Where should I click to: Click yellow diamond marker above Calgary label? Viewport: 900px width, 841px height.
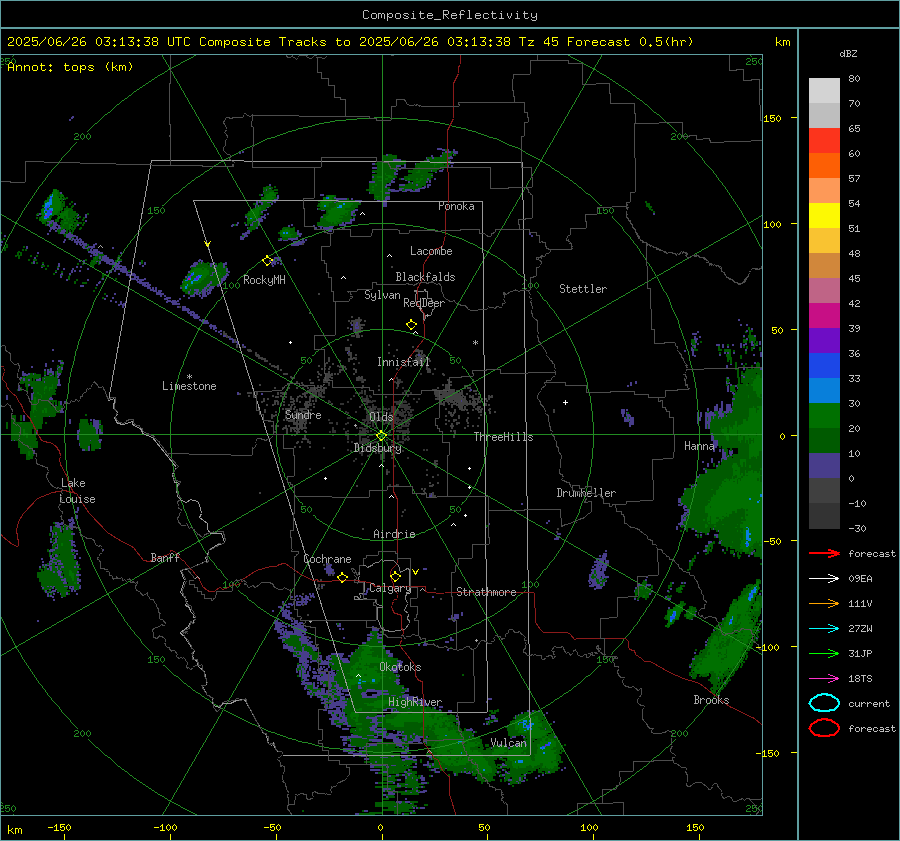(395, 576)
